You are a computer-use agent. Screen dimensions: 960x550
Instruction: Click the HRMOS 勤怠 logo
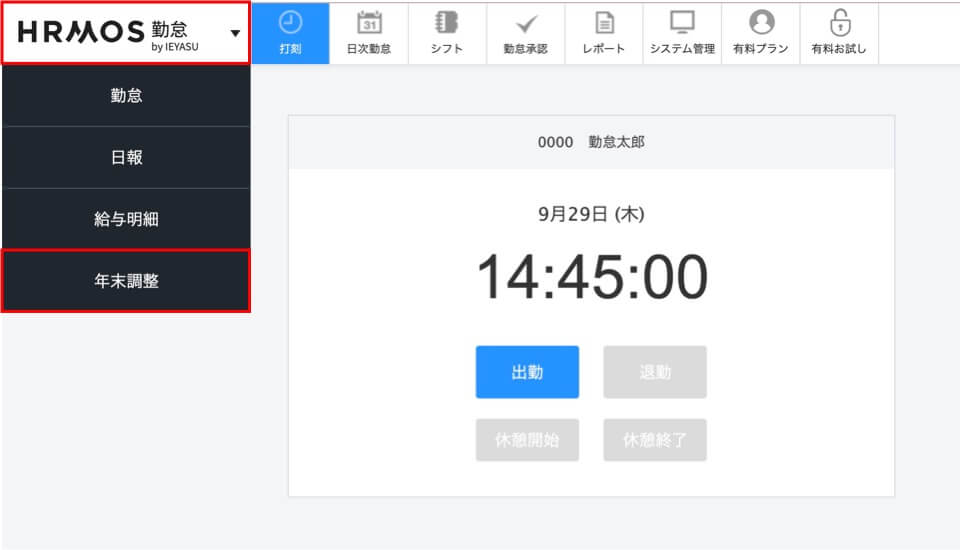coord(108,33)
